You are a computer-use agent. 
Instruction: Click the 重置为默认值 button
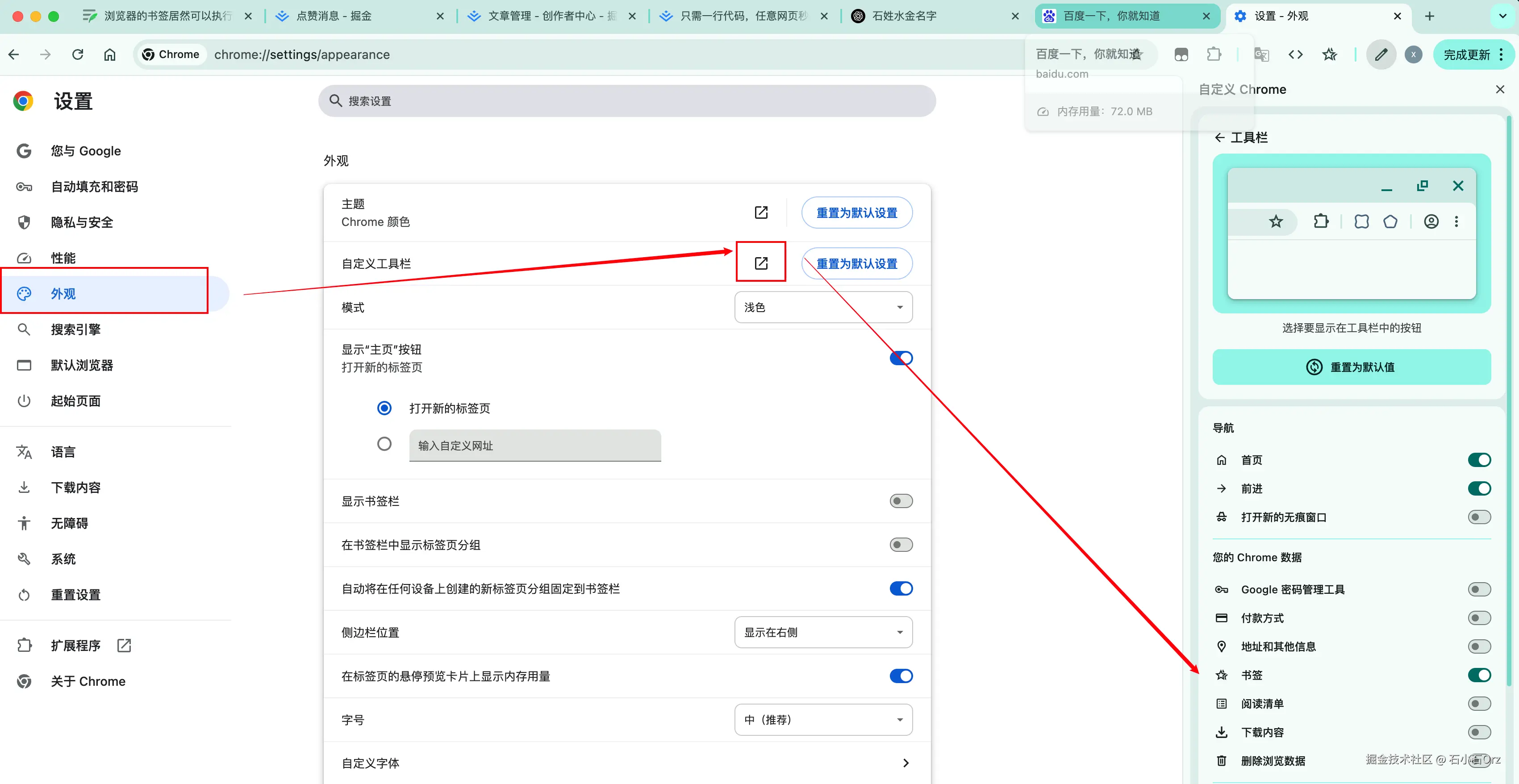tap(1351, 367)
